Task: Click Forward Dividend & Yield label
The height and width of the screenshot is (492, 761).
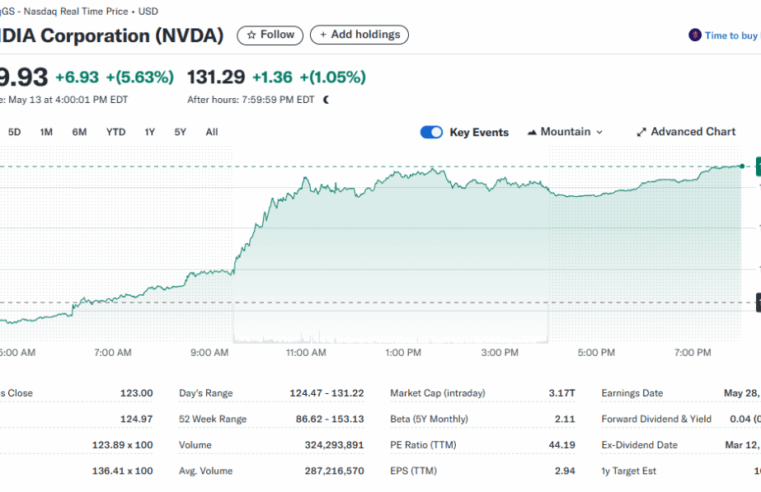Action: pos(656,419)
